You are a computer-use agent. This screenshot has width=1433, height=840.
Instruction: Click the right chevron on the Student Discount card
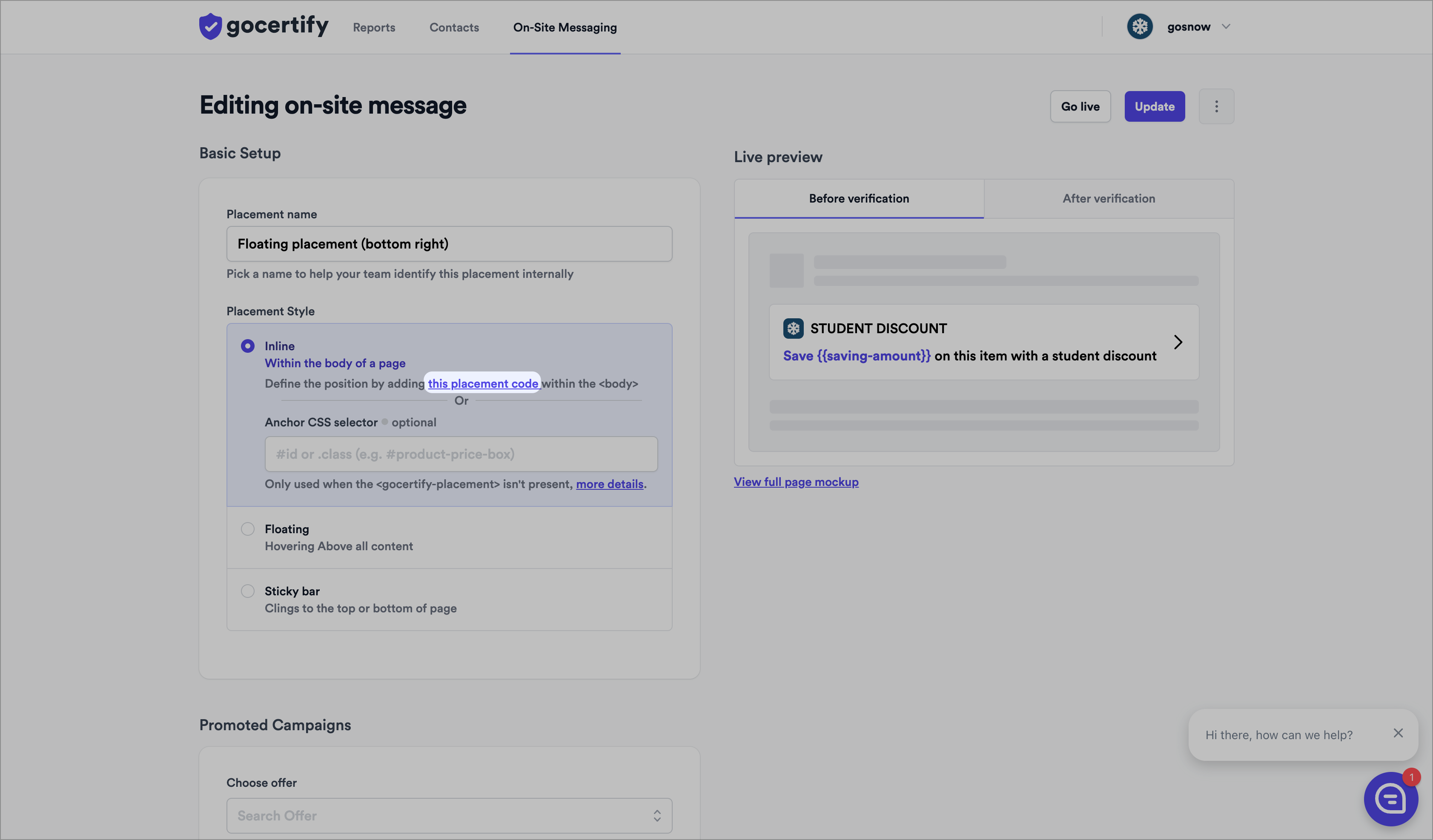tap(1178, 342)
